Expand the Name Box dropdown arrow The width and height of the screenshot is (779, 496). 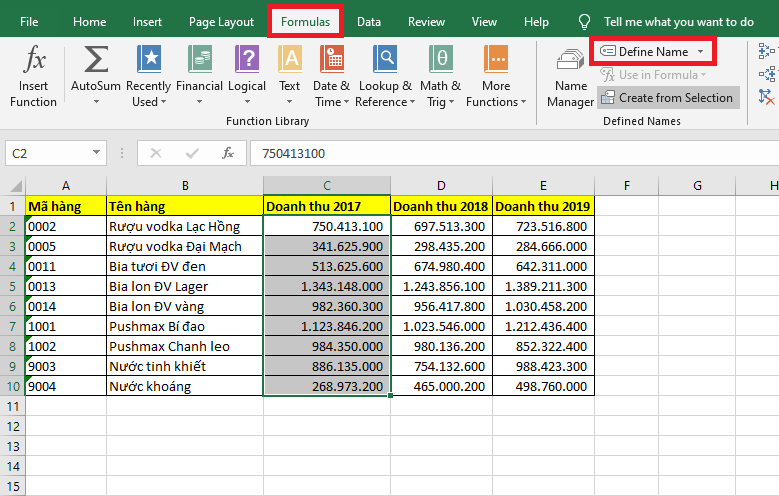point(97,154)
